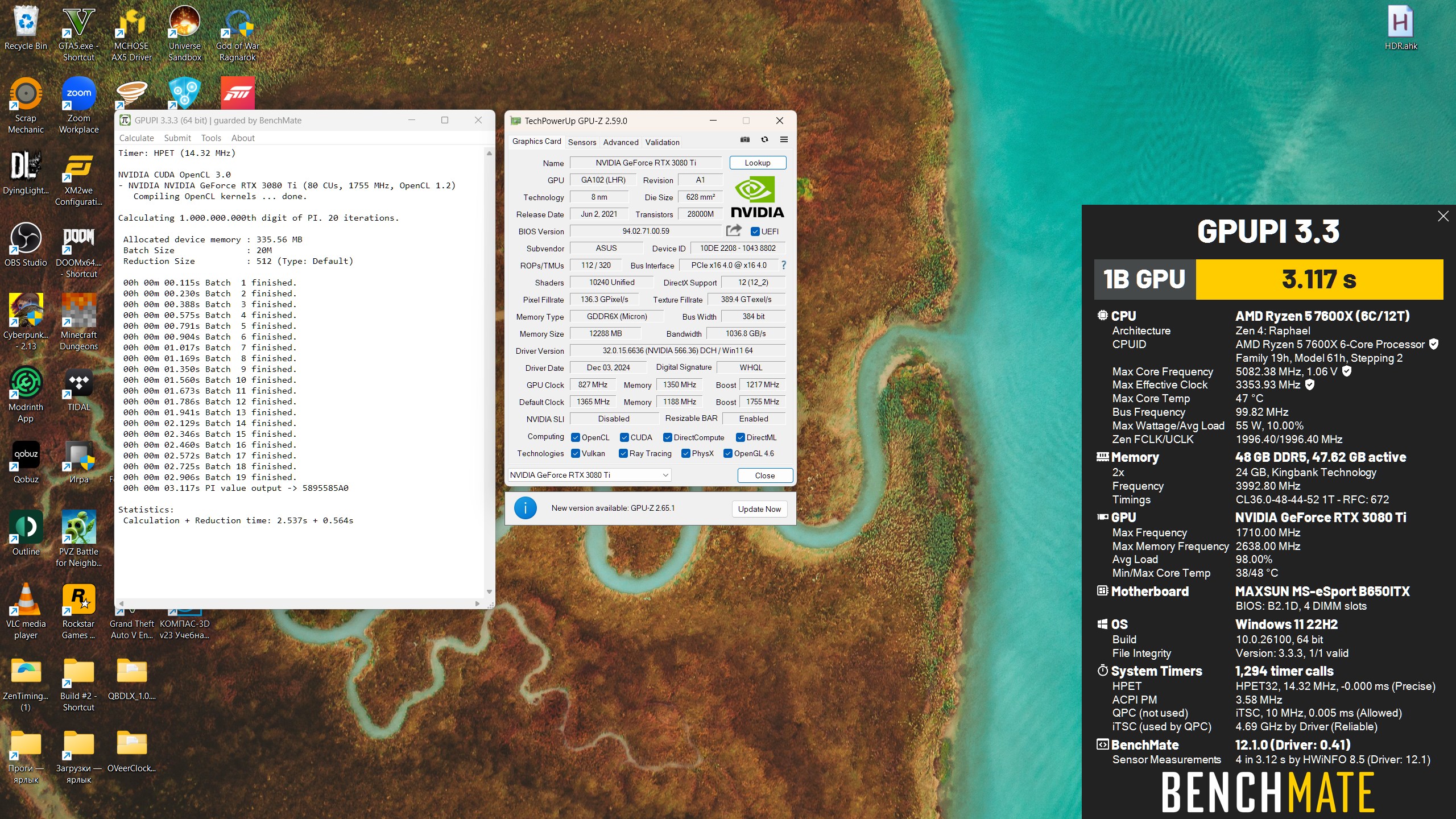Switch to Advanced tab in GPU-Z

[621, 142]
